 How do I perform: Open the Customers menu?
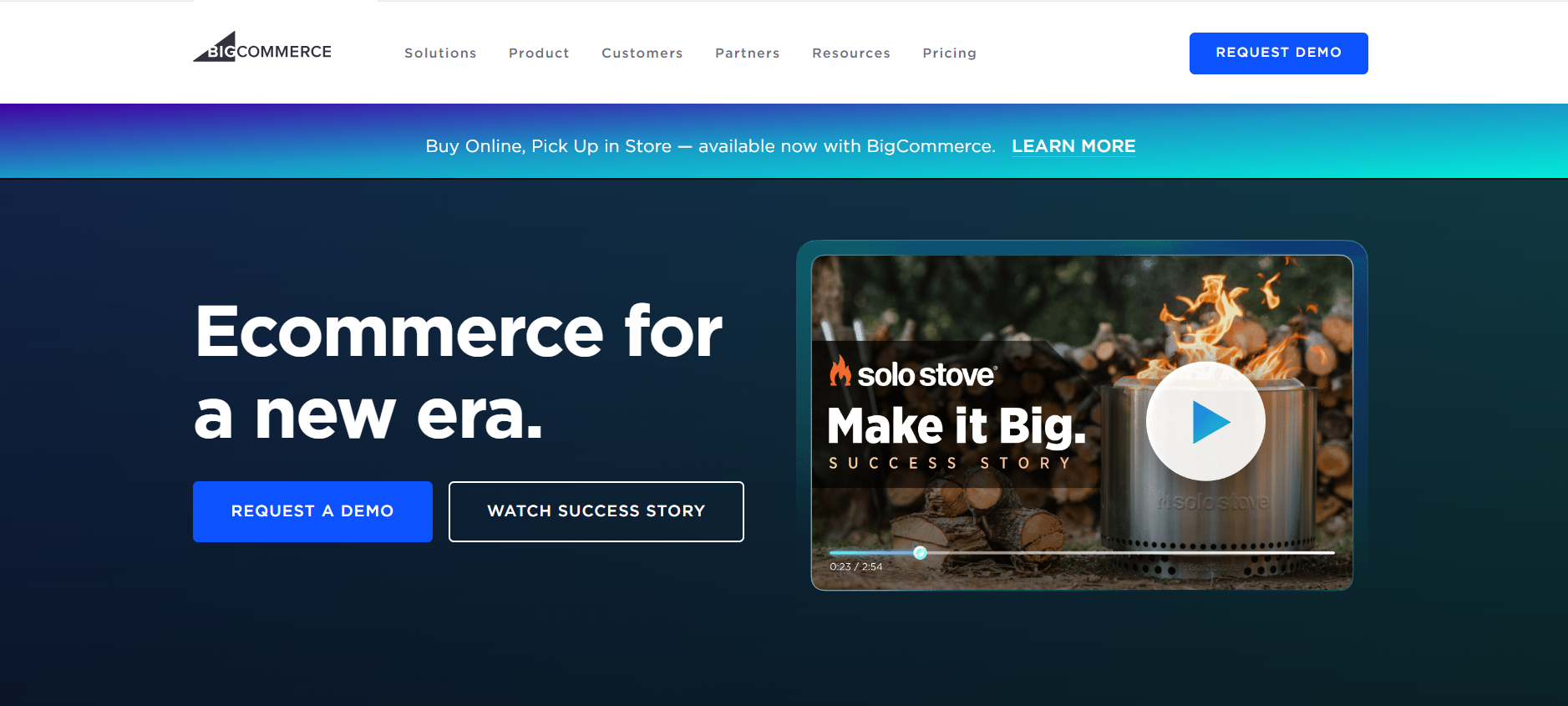(642, 53)
